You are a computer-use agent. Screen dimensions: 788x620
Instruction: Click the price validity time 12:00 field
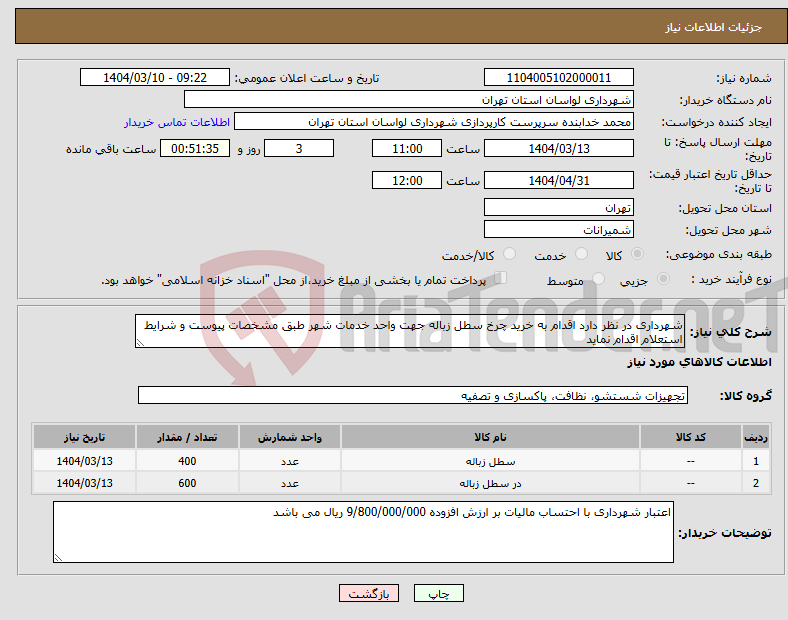[407, 180]
